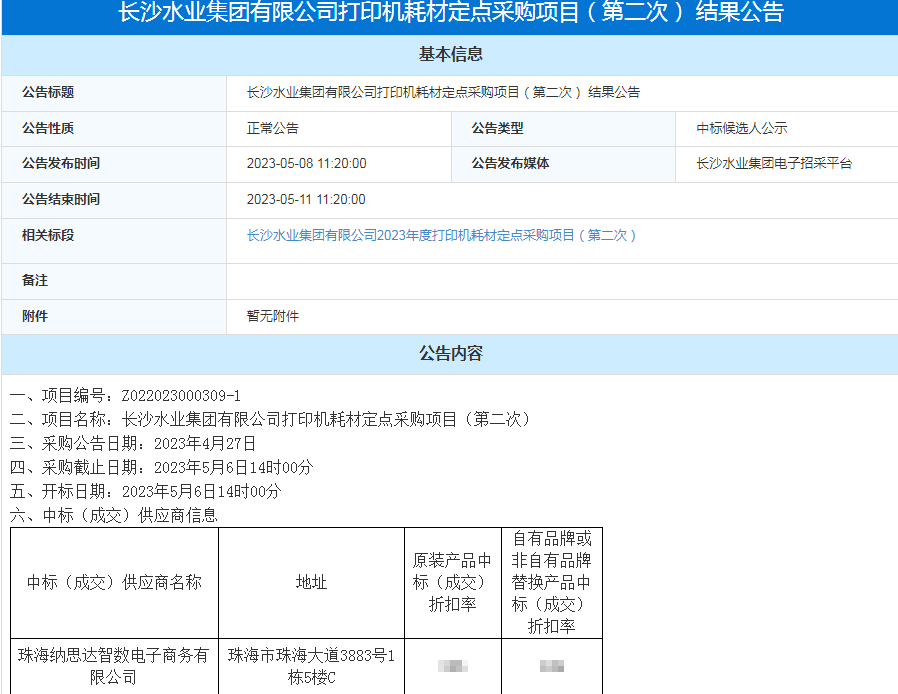Screen dimensions: 898x694
Task: Select the 长沙水业集团电子招采平台 value
Action: (774, 164)
